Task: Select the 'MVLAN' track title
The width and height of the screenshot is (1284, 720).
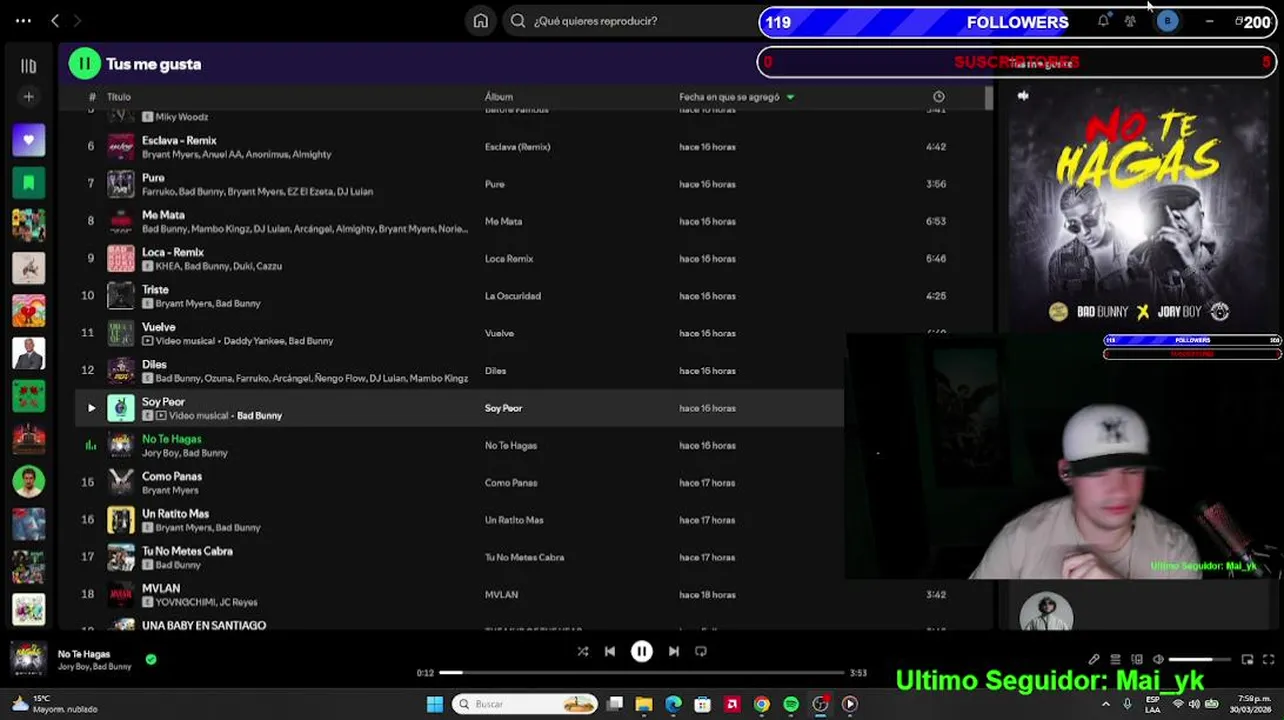Action: pyautogui.click(x=161, y=589)
